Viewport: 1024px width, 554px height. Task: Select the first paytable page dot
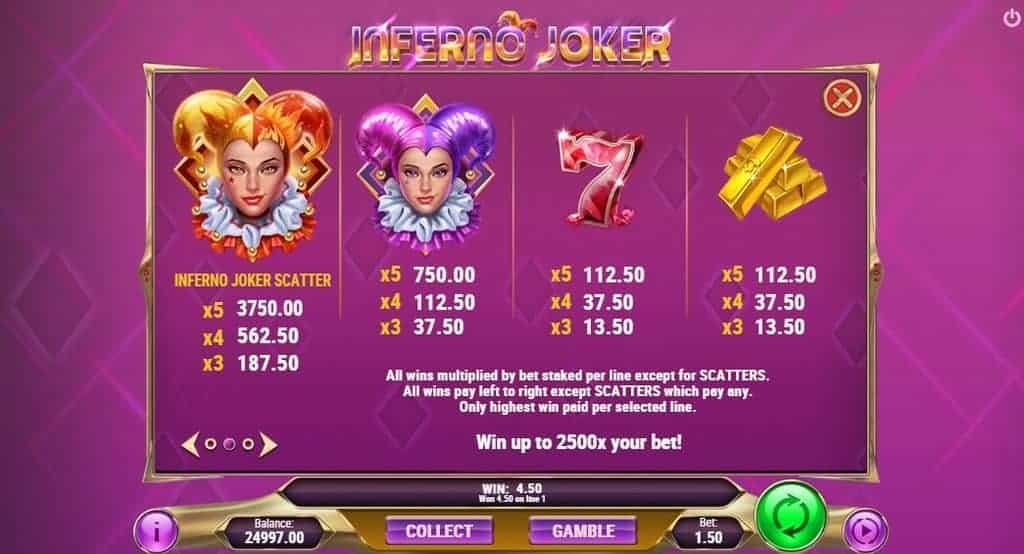(210, 444)
